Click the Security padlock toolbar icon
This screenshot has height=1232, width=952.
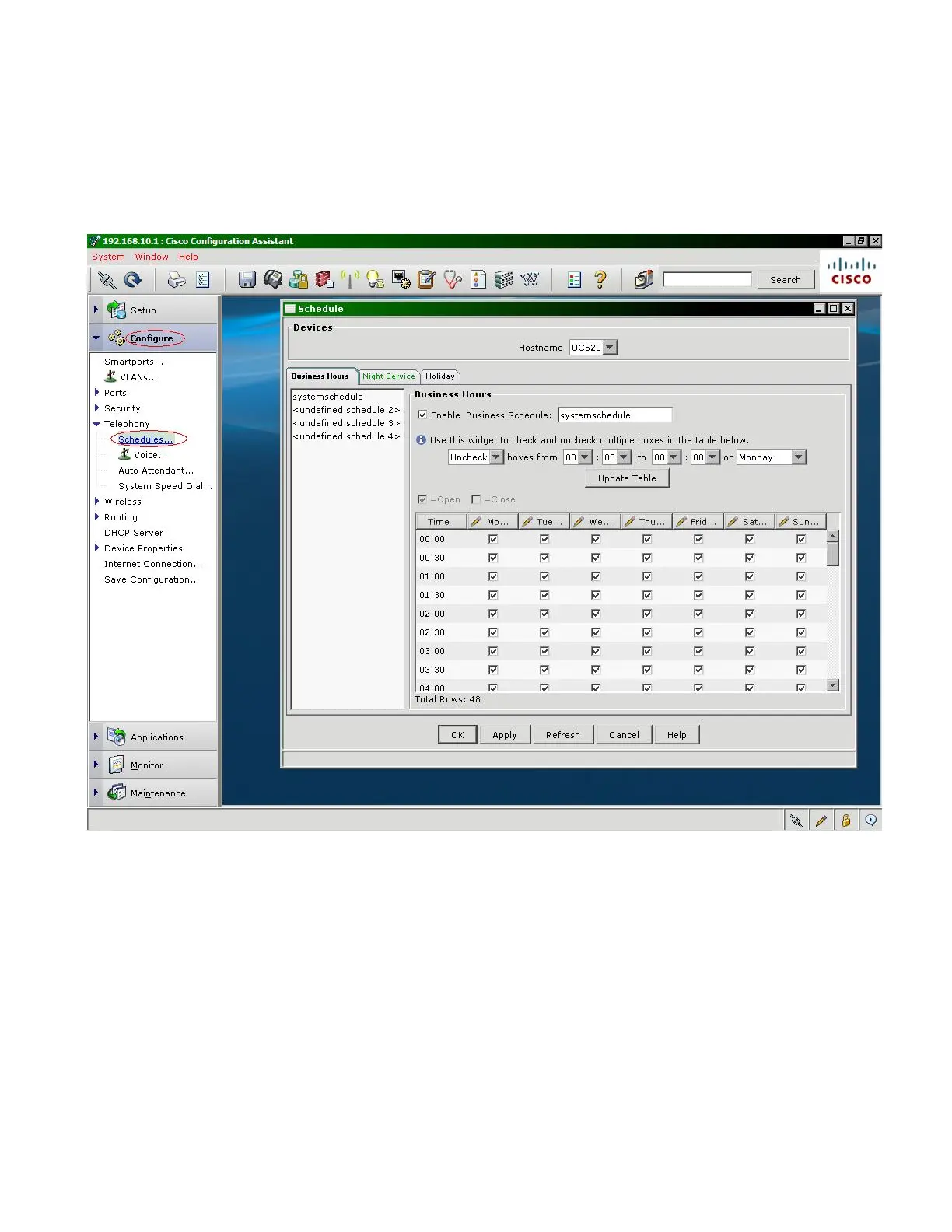click(299, 280)
